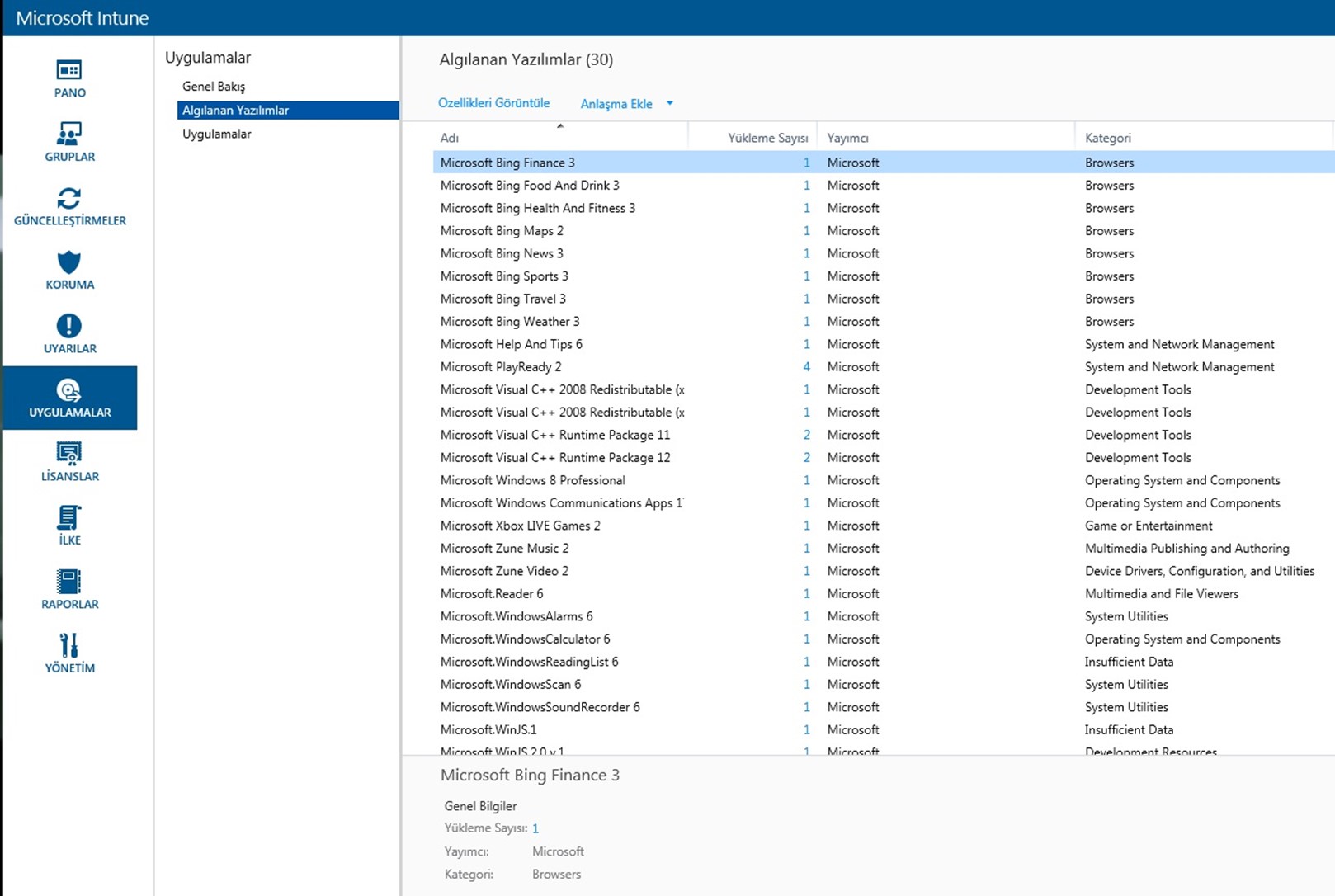This screenshot has height=896, width=1335.
Task: Select Microsoft Windows Communications Apps row
Action: (x=884, y=503)
